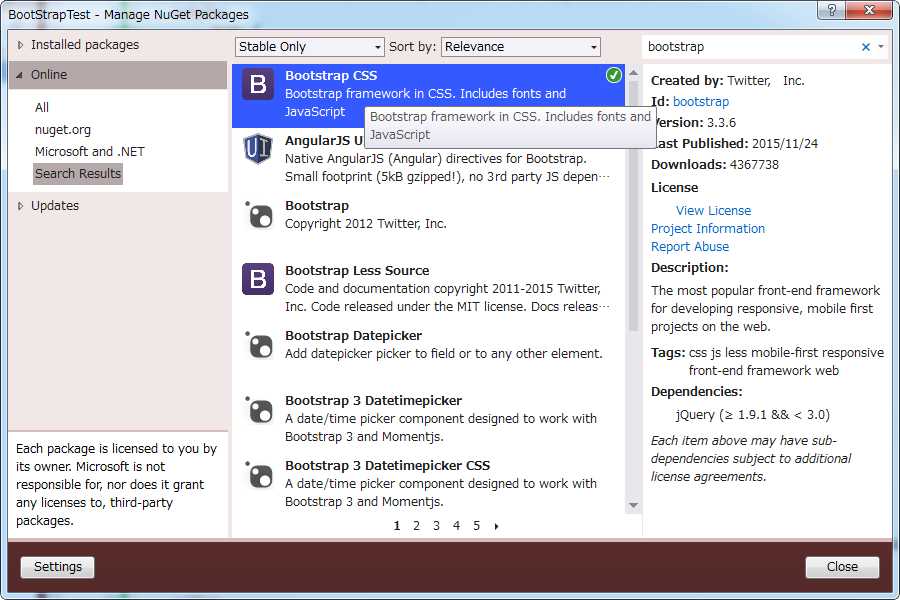900x600 pixels.
Task: Click the Tags line in details pane
Action: pyautogui.click(x=767, y=362)
